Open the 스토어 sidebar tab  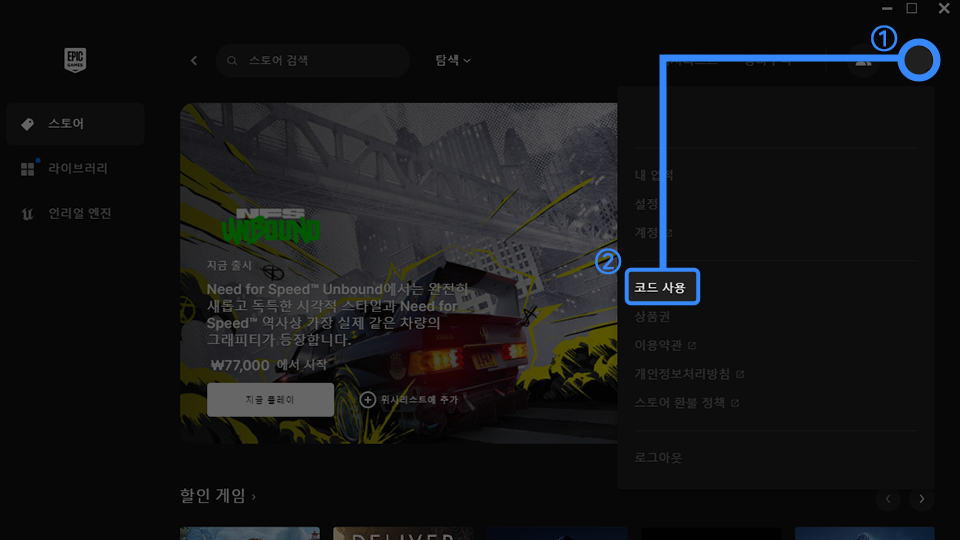point(75,124)
